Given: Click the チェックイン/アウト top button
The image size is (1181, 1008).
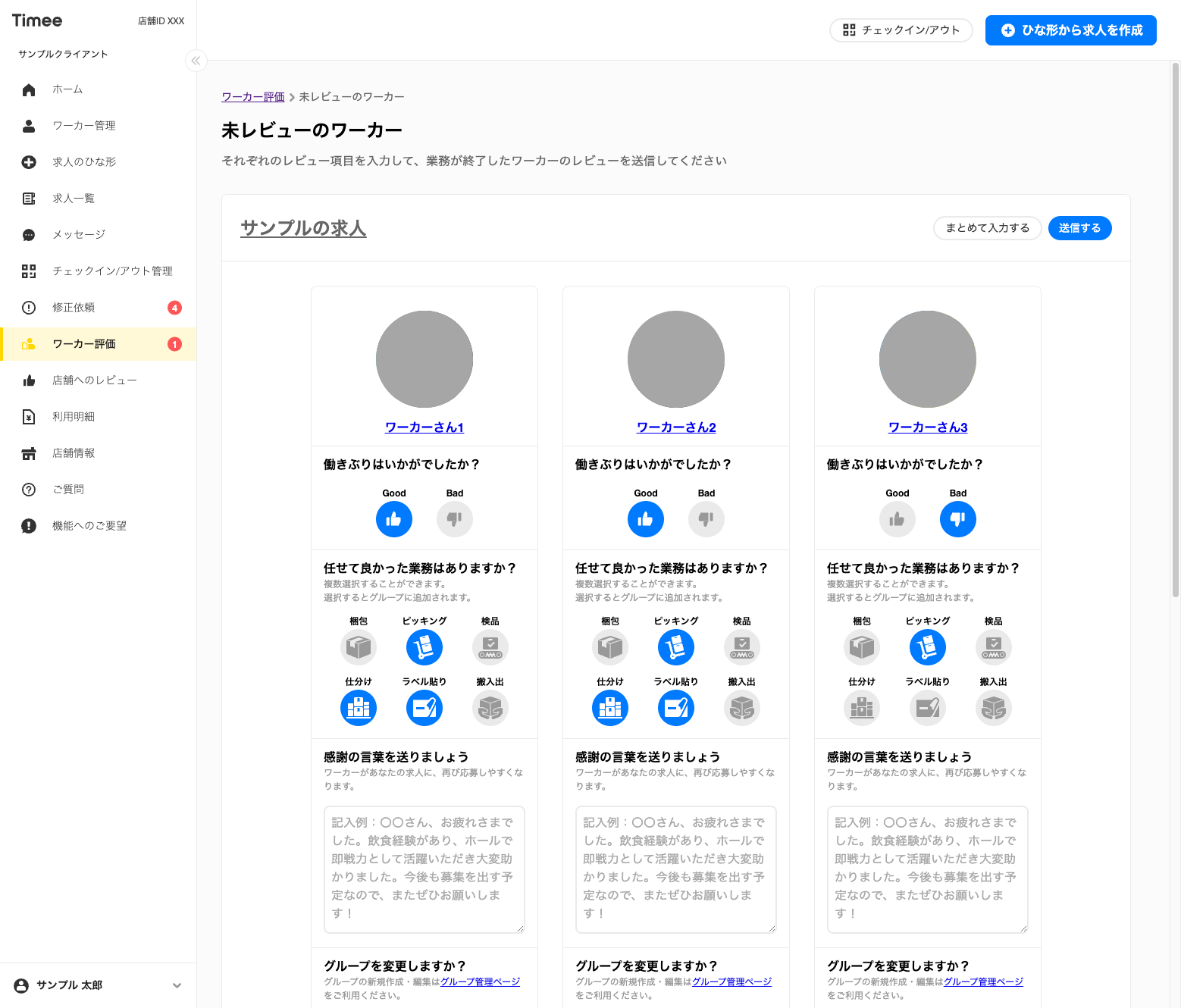Looking at the screenshot, I should click(901, 30).
